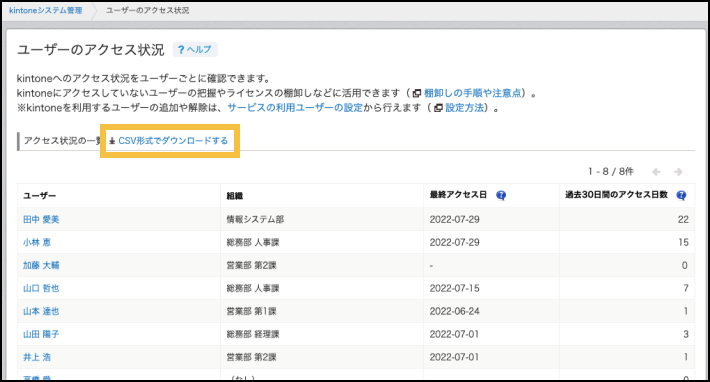Click 2022-07-01 in 山田 陽子 row
The height and width of the screenshot is (382, 710).
point(455,334)
